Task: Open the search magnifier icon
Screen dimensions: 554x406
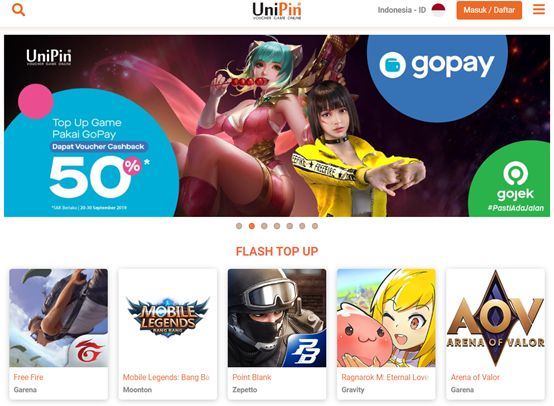Action: pos(18,10)
